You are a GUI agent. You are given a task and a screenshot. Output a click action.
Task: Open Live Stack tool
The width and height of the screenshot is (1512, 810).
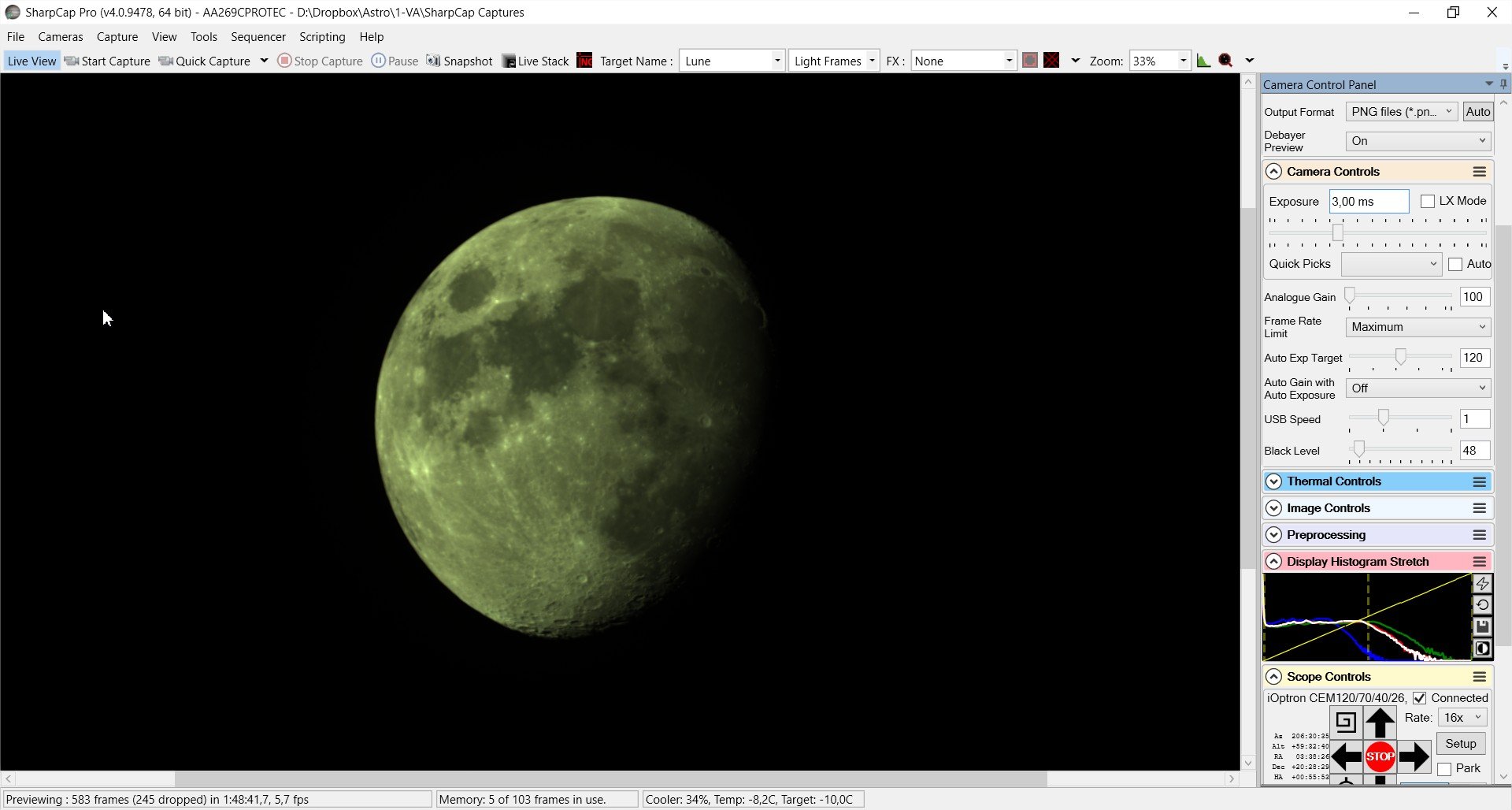click(x=535, y=61)
